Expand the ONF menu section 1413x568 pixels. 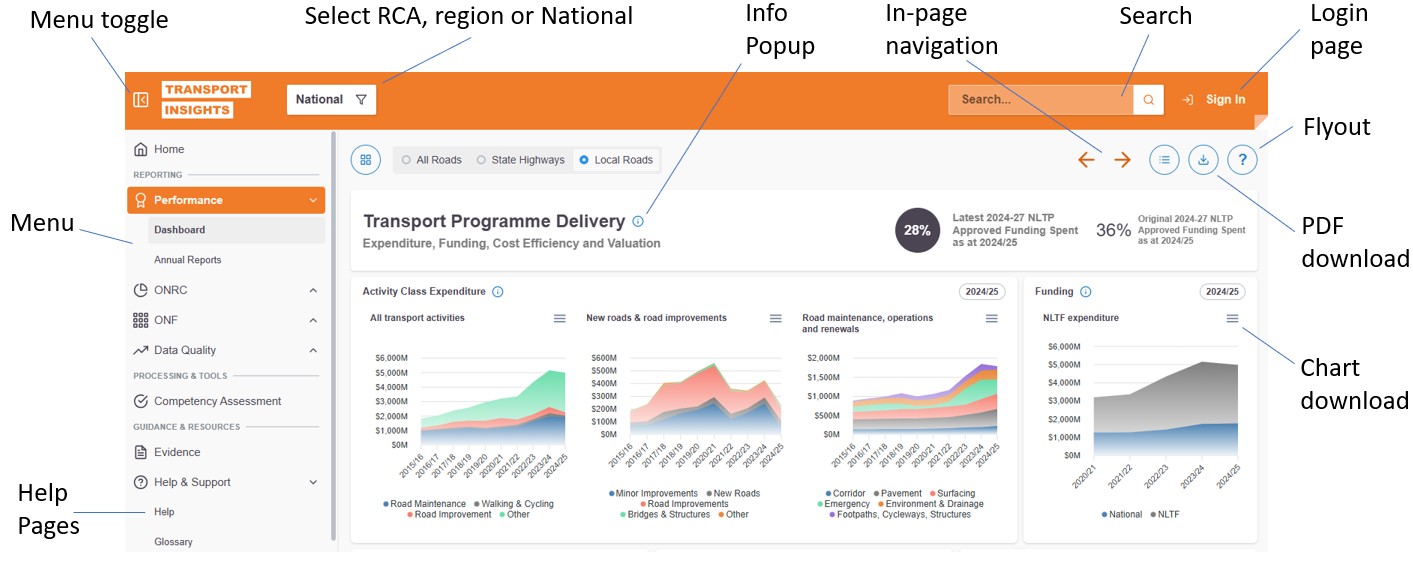(227, 320)
